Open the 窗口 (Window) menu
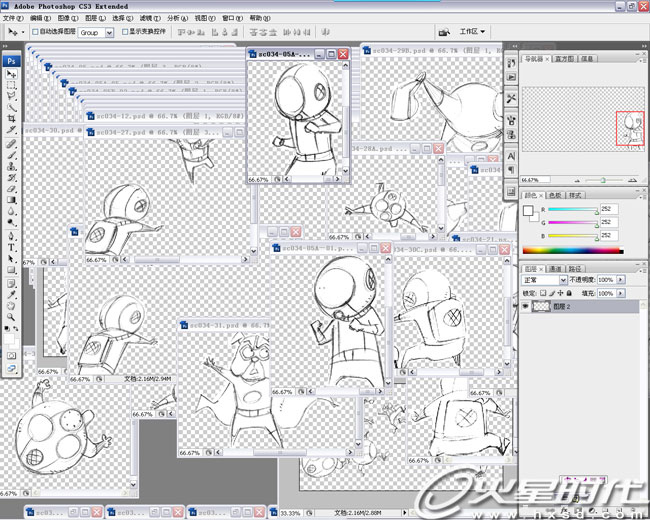 [232, 18]
